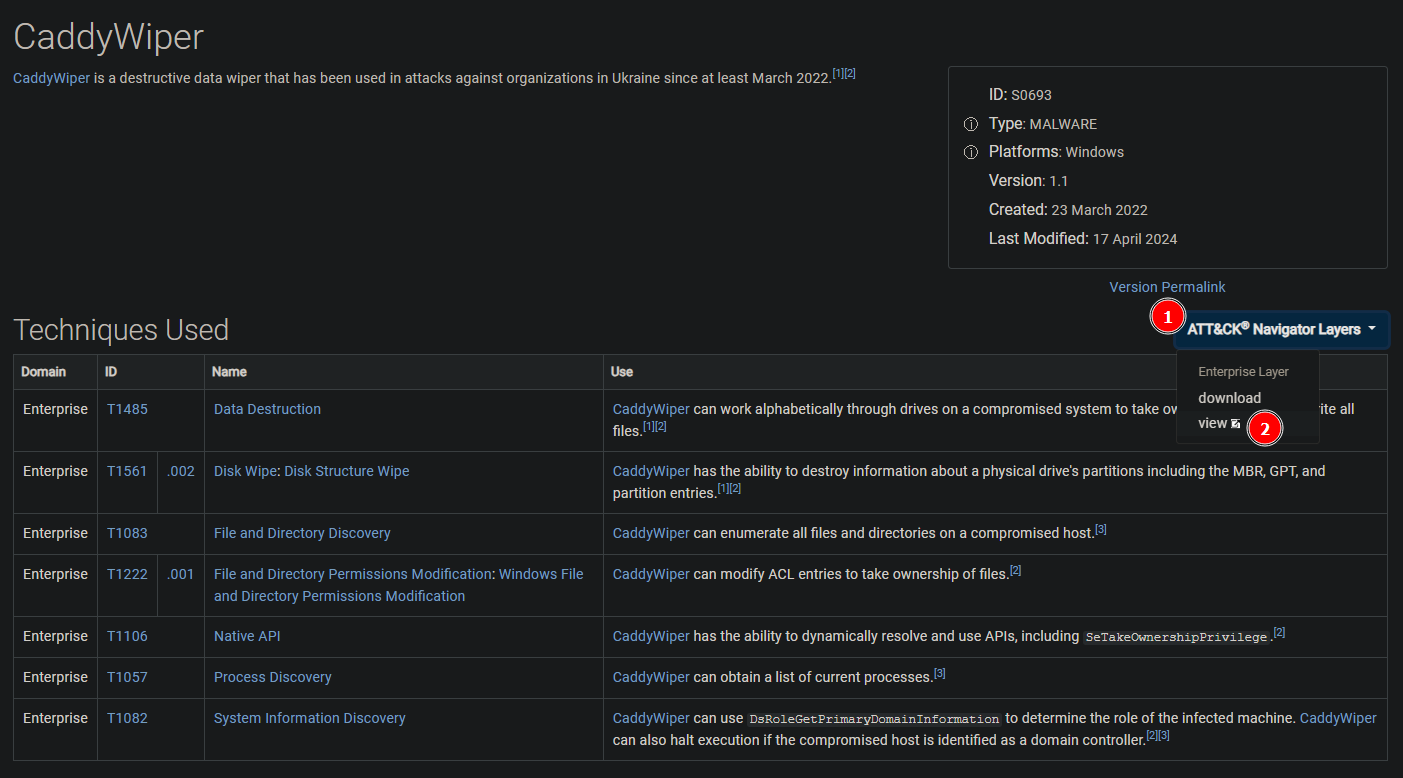Click the info icon beside Platforms
Viewport: 1403px width, 778px height.
point(970,152)
